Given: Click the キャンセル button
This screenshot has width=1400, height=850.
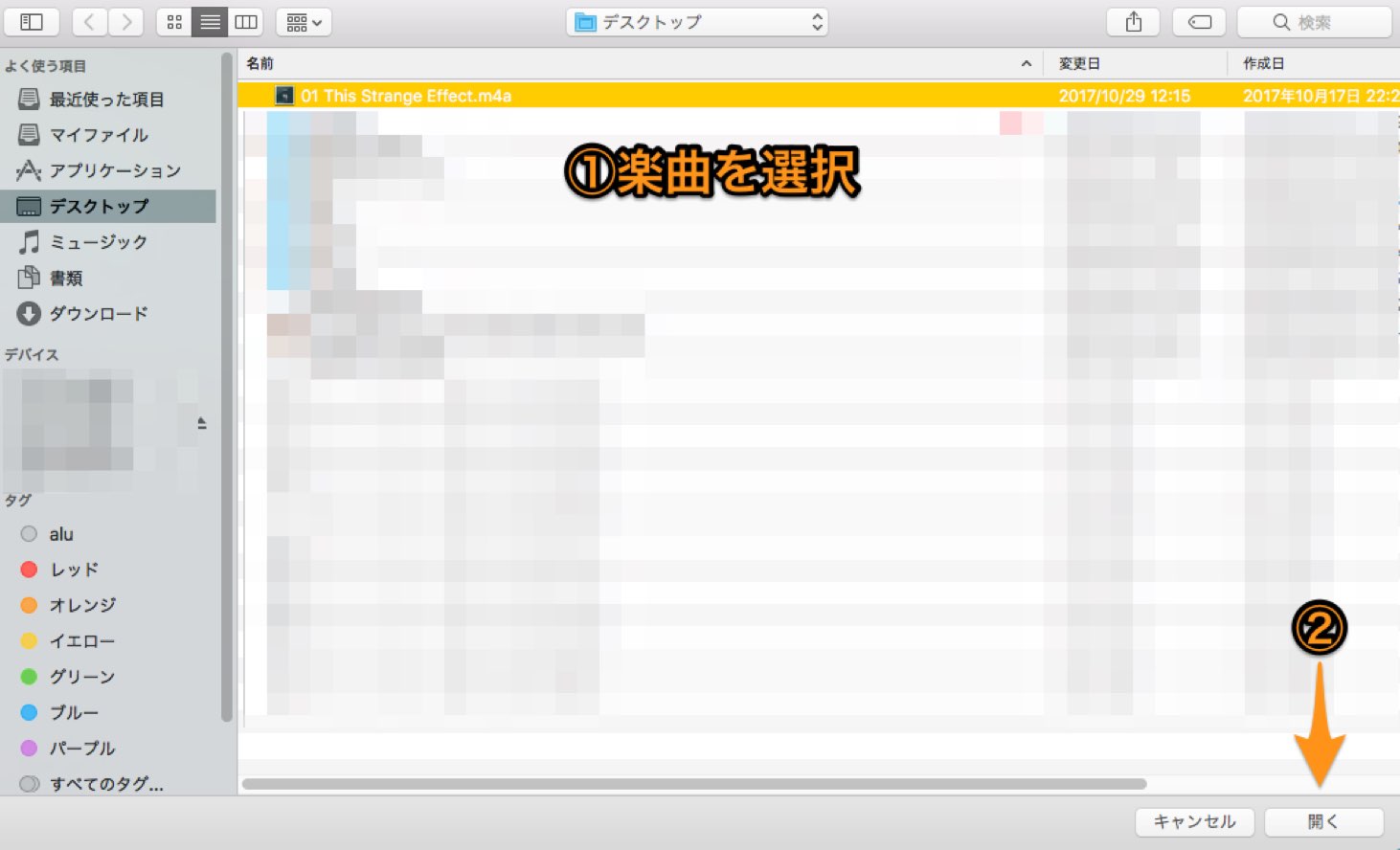Looking at the screenshot, I should 1194,821.
